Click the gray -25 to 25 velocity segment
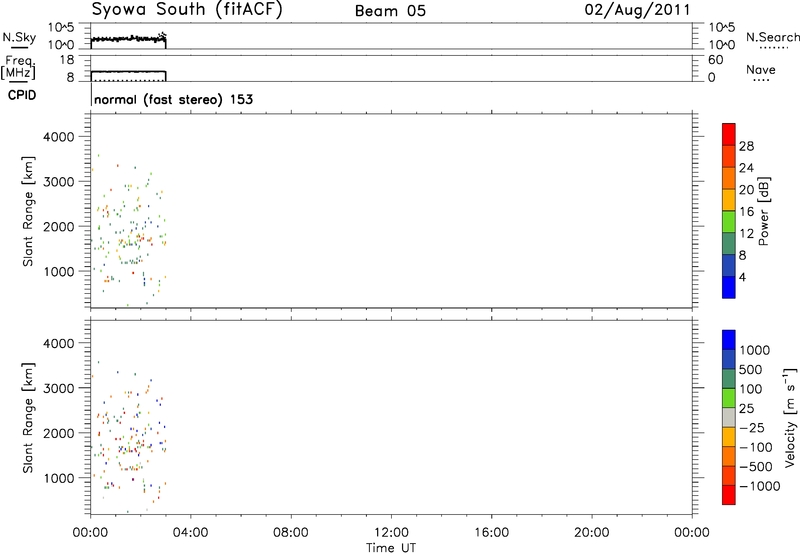Viewport: 800px width, 554px height. (729, 418)
